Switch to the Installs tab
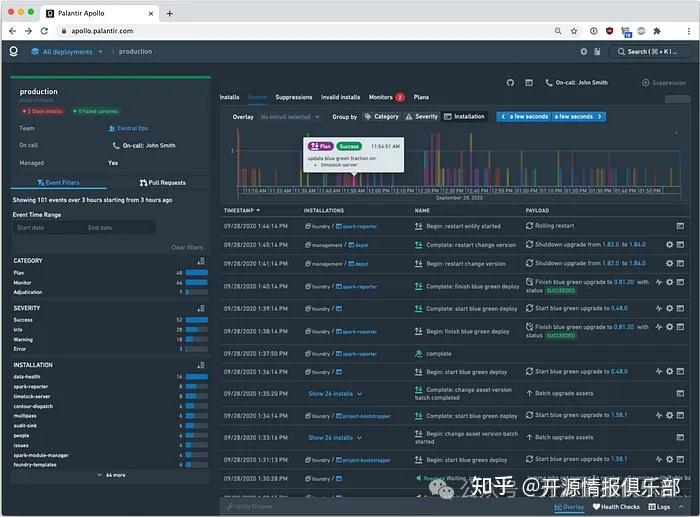This screenshot has height=517, width=700. [x=229, y=97]
